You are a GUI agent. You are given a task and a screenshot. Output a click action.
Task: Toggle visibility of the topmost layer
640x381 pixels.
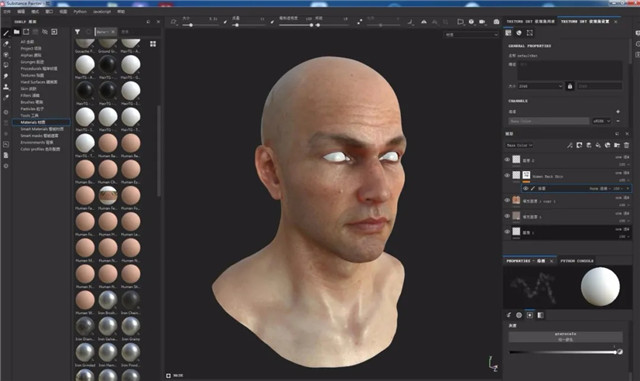tap(507, 160)
